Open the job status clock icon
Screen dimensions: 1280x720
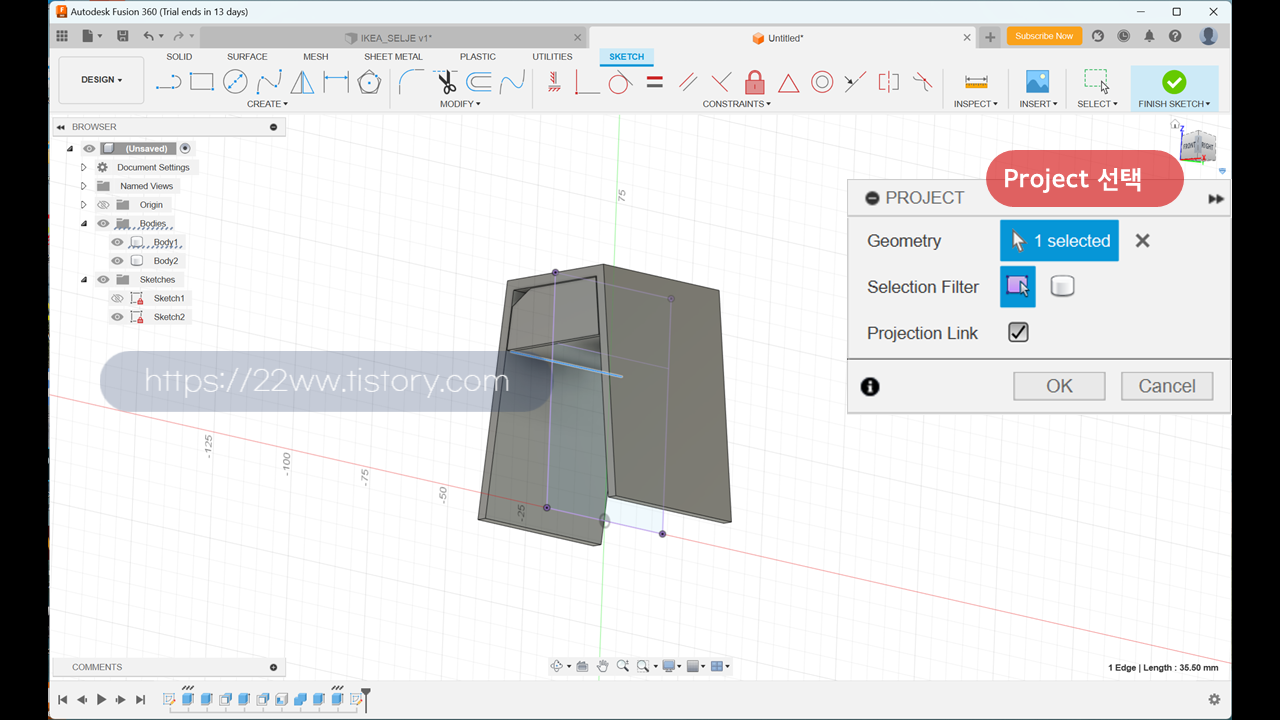point(1123,36)
